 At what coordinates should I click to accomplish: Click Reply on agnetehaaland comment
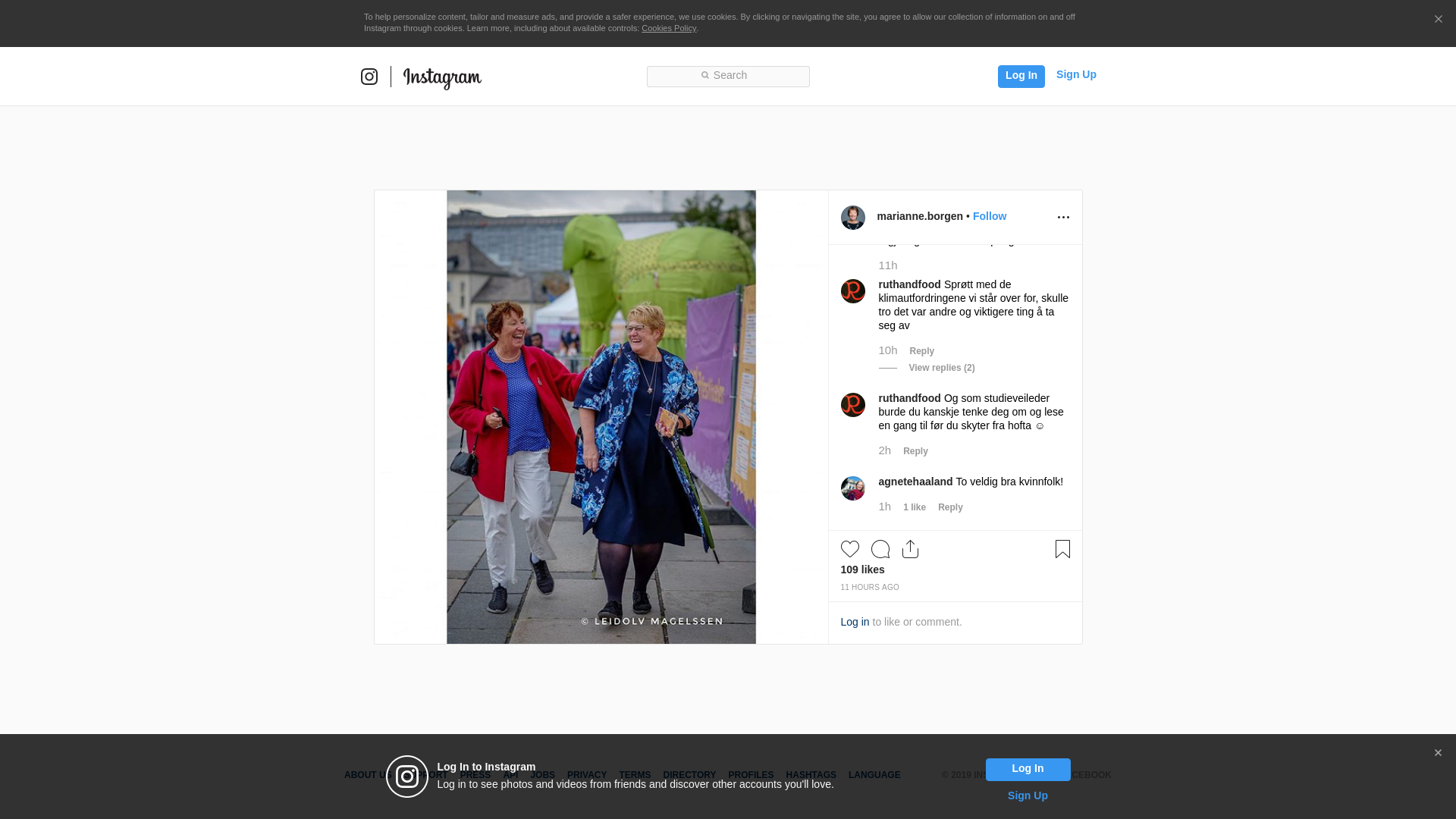(x=950, y=507)
